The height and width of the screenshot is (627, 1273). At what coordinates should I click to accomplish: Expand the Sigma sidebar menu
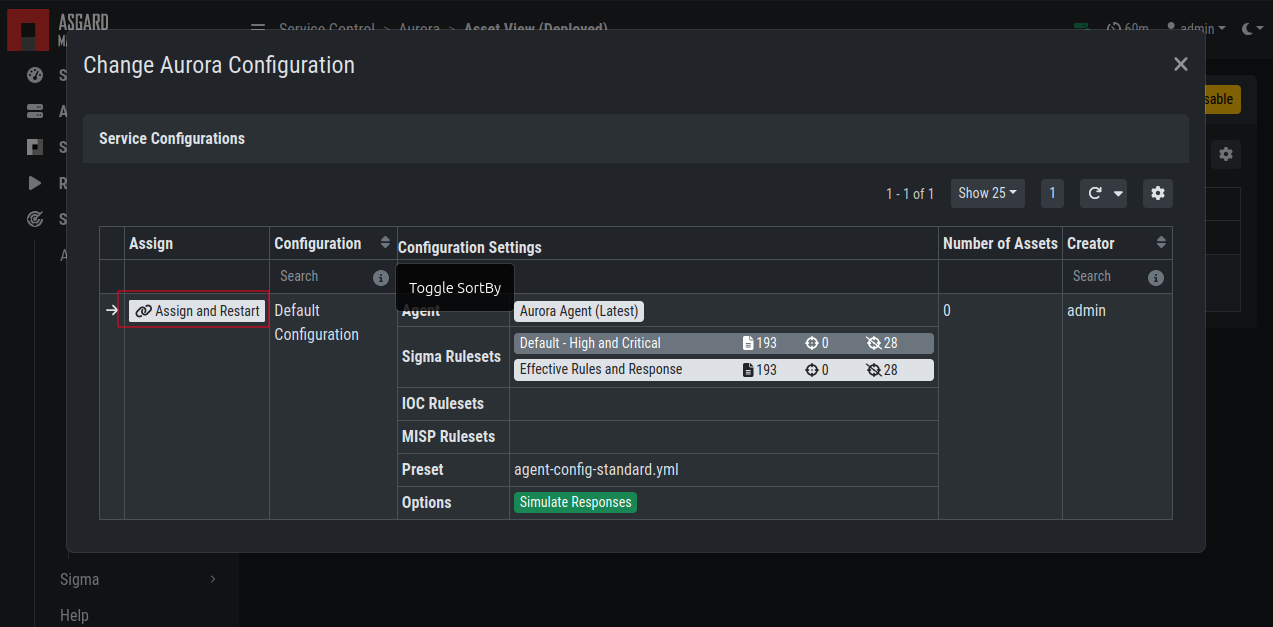138,579
